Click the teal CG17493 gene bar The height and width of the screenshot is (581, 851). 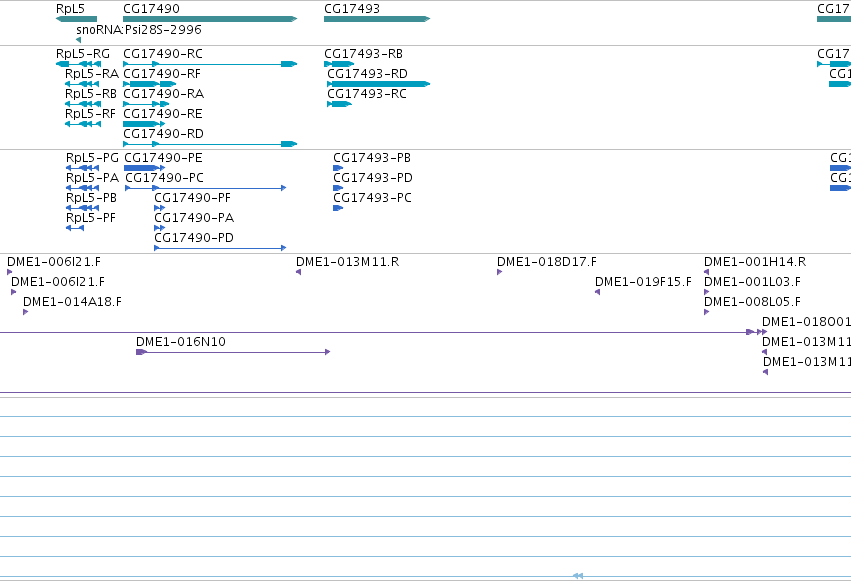click(x=377, y=19)
